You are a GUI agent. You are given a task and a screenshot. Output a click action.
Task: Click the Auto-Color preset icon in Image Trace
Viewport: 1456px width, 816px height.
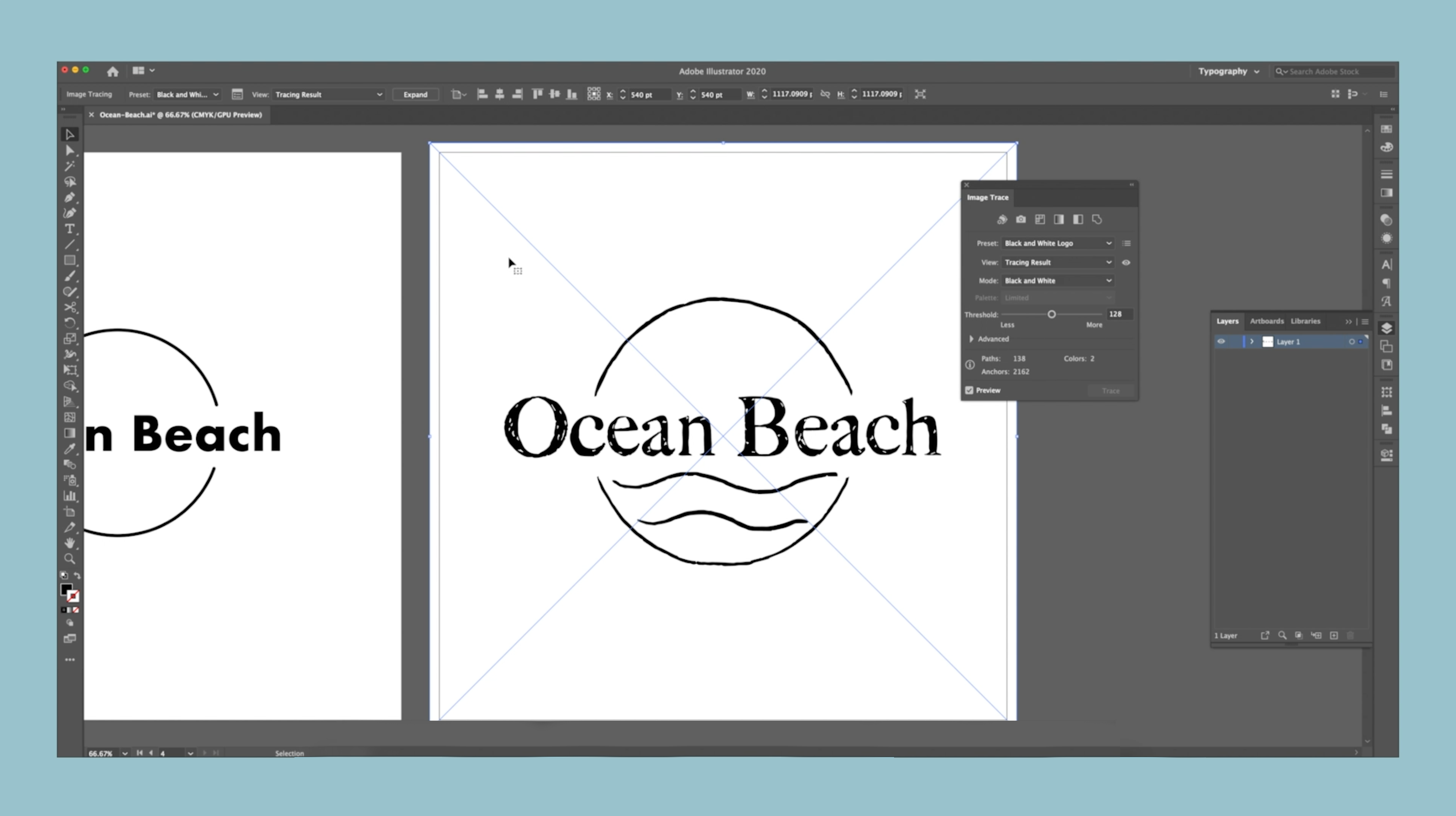(1002, 219)
